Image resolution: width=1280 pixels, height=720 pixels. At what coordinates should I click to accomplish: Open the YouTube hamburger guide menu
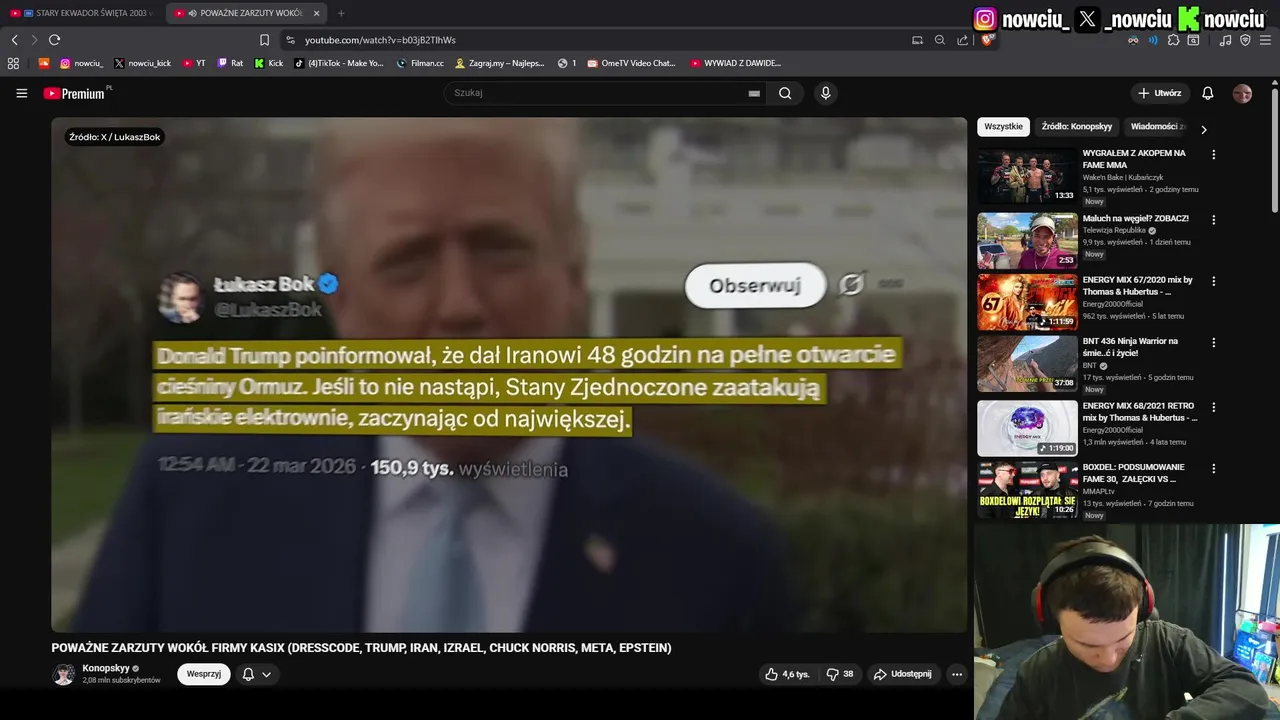[x=21, y=93]
